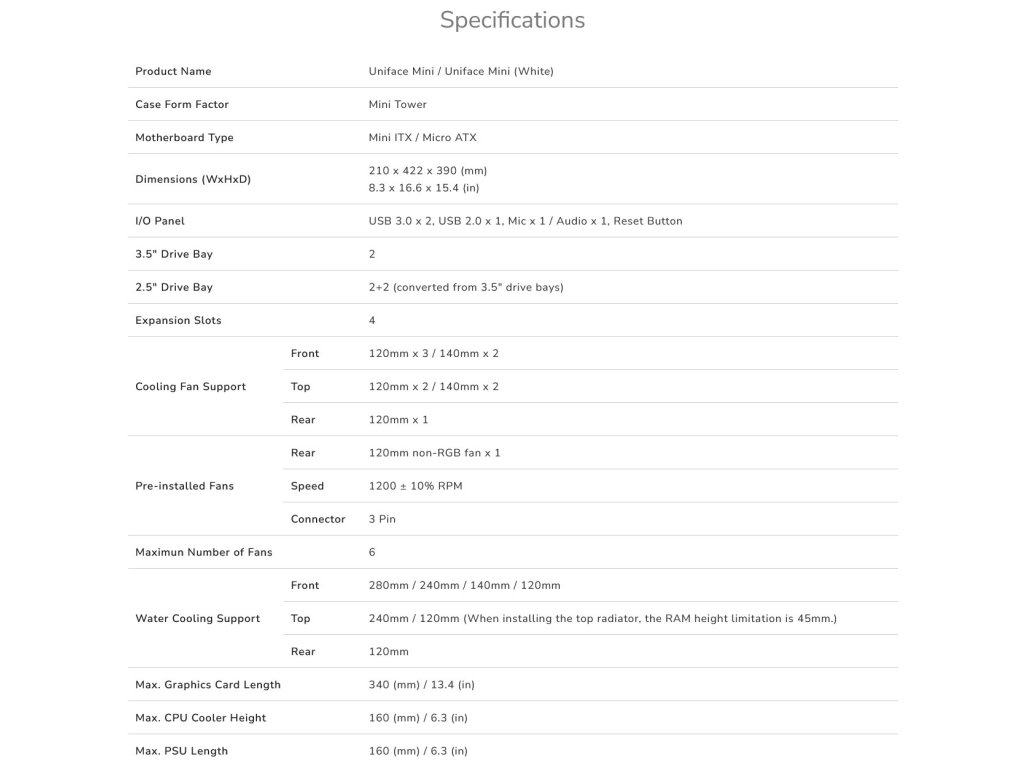Click the 2.5" Drive Bay converted note
The image size is (1024, 768).
tap(466, 287)
